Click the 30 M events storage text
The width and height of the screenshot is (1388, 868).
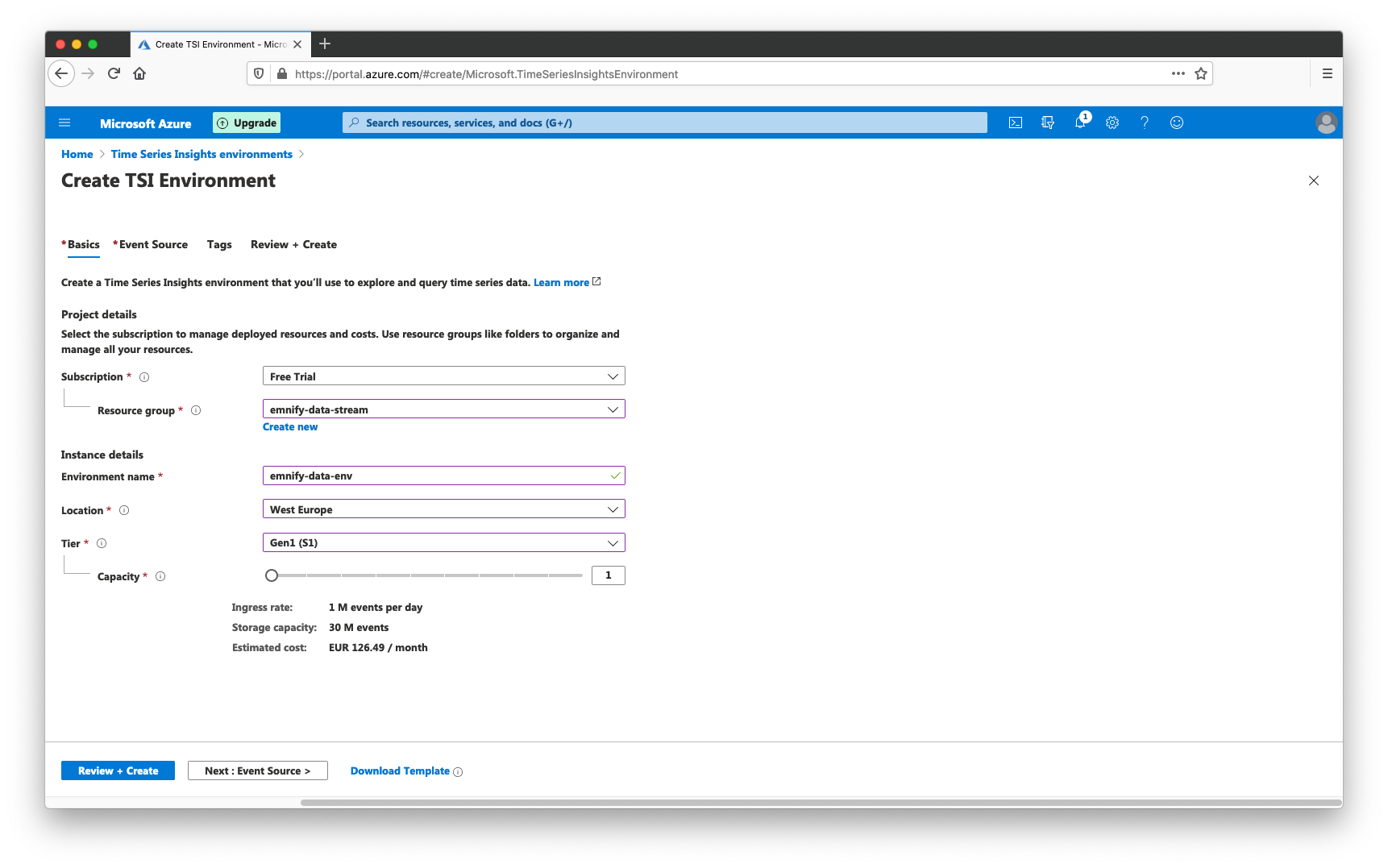[359, 627]
